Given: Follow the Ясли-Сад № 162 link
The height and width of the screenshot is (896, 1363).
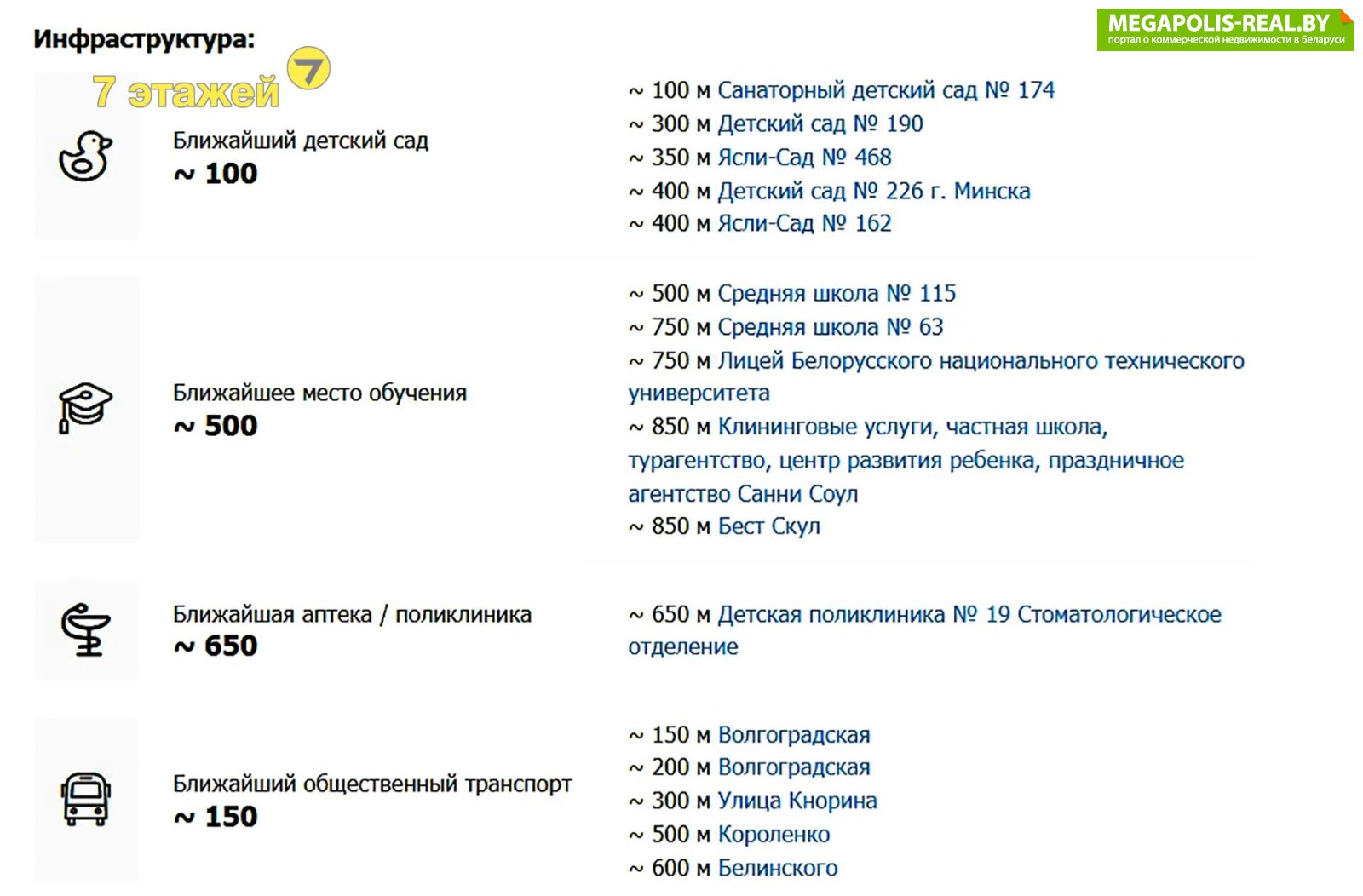Looking at the screenshot, I should coord(804,223).
